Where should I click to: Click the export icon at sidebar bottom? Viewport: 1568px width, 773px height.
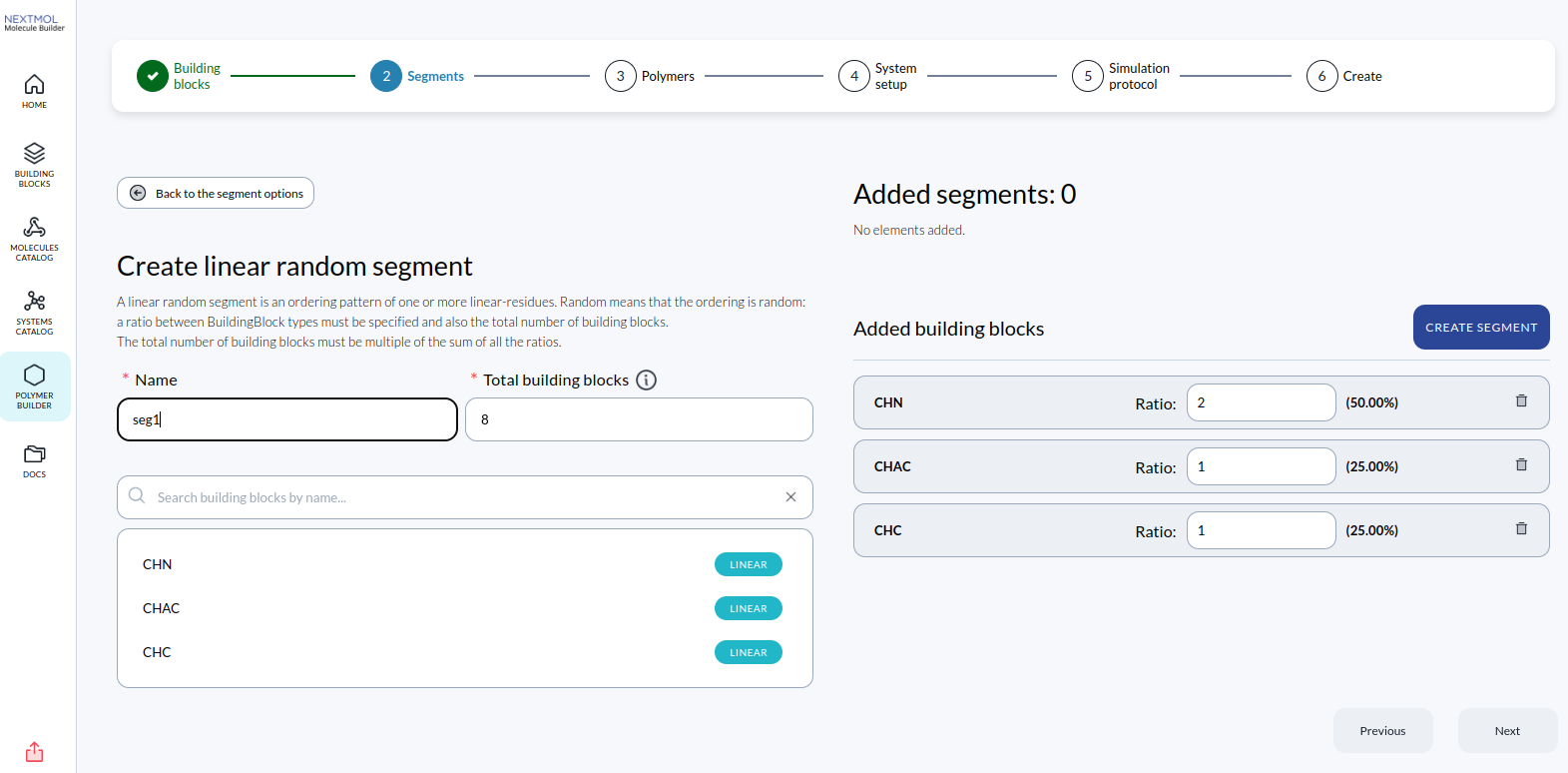(34, 751)
